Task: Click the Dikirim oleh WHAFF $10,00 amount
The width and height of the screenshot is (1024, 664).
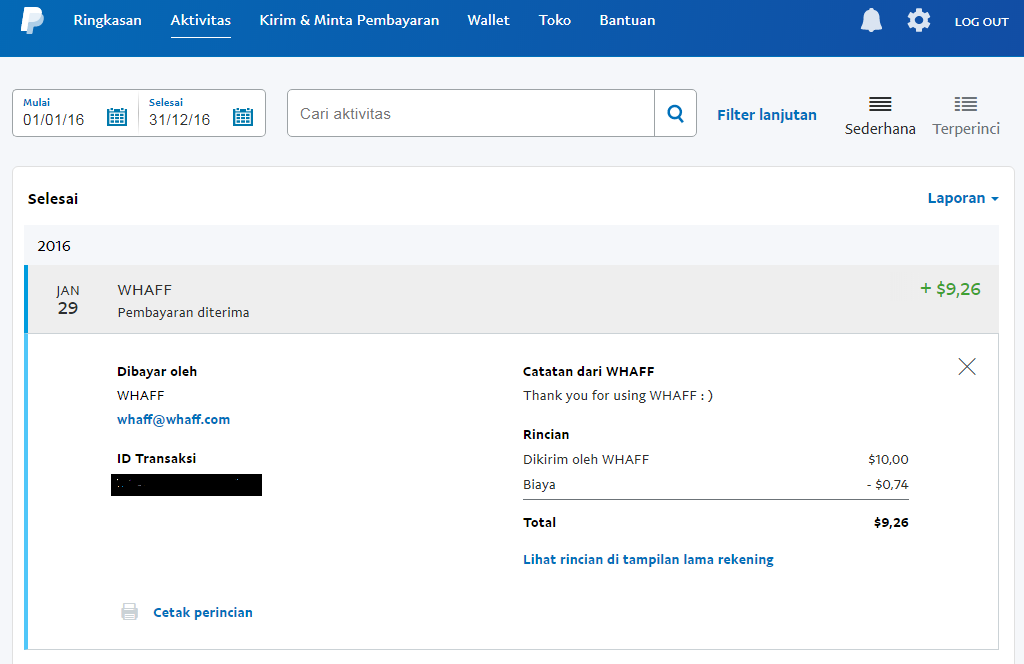Action: click(888, 460)
